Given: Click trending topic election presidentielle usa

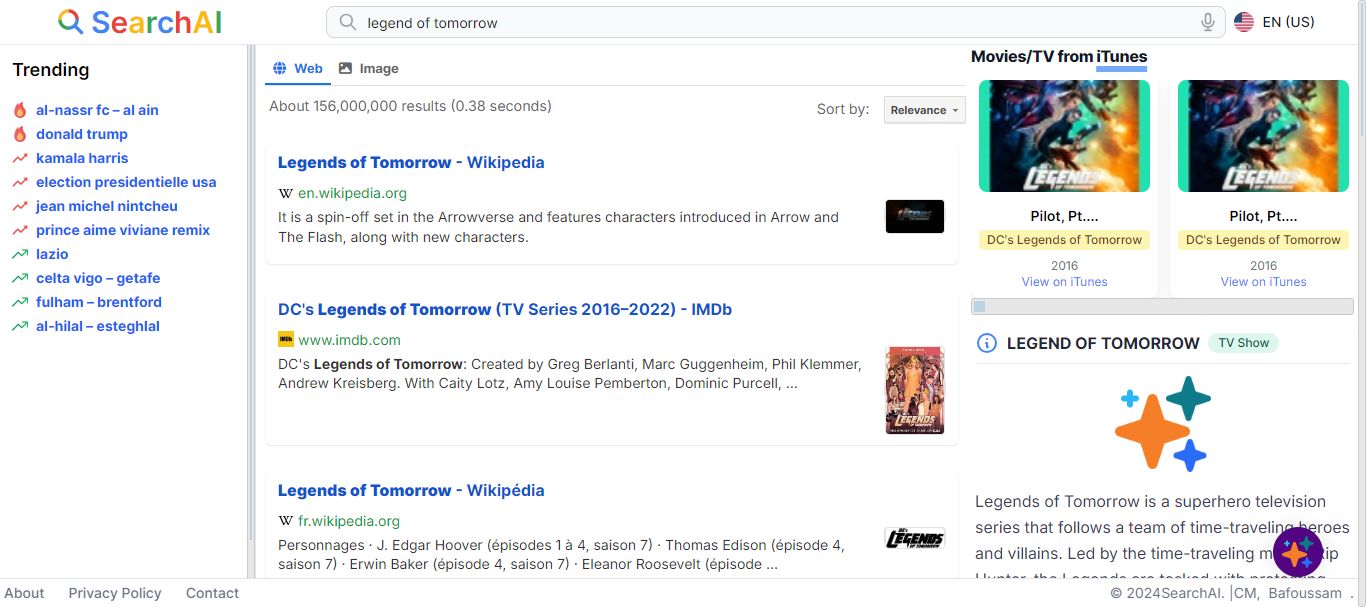Looking at the screenshot, I should pyautogui.click(x=126, y=182).
